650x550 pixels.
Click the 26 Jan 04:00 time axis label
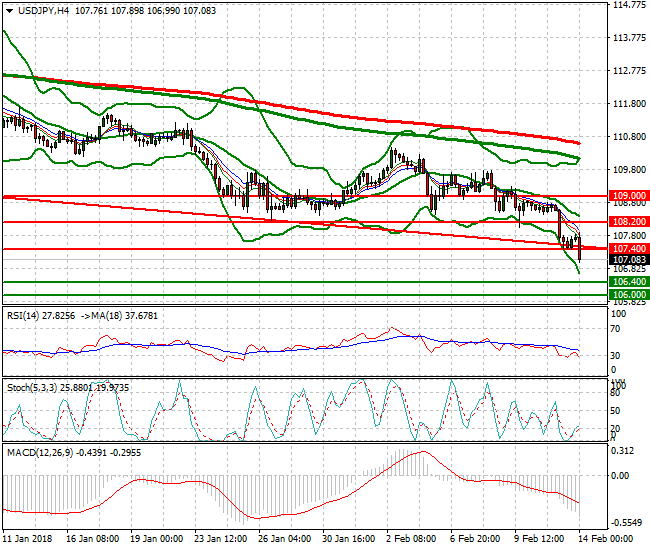pyautogui.click(x=284, y=539)
